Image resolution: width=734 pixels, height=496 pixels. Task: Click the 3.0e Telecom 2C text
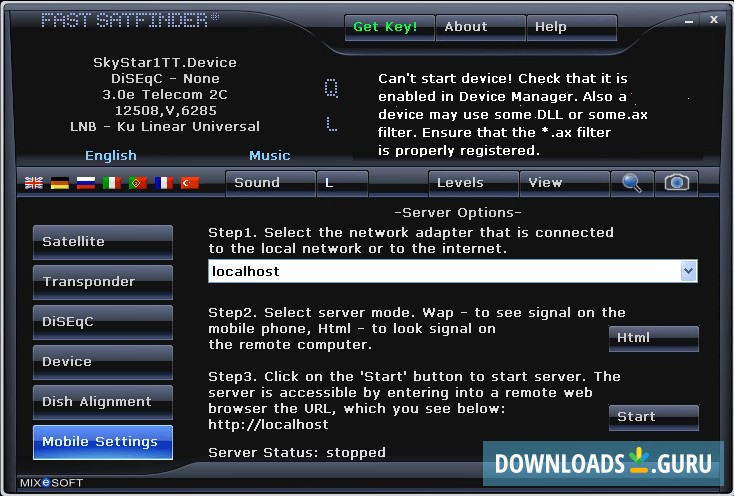pos(165,95)
